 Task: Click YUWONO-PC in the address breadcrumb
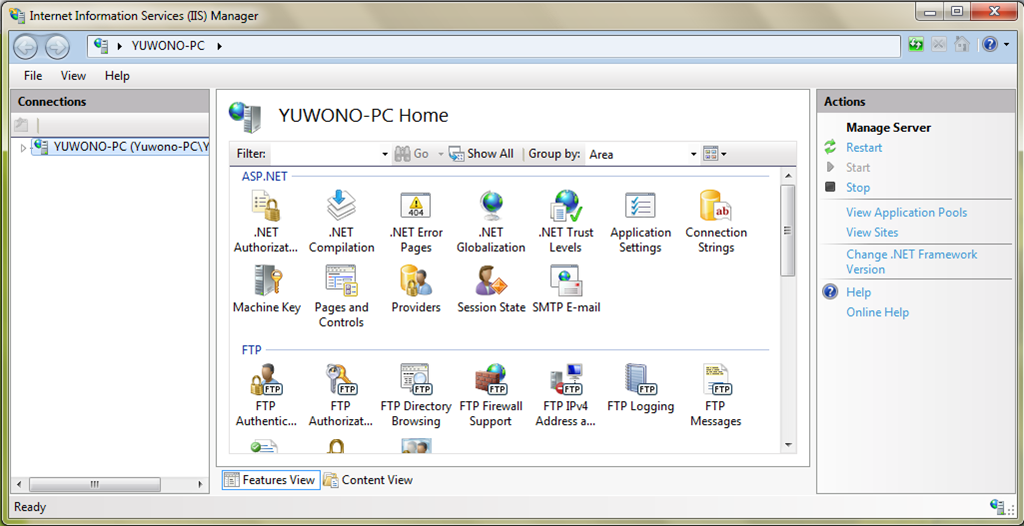[x=168, y=46]
